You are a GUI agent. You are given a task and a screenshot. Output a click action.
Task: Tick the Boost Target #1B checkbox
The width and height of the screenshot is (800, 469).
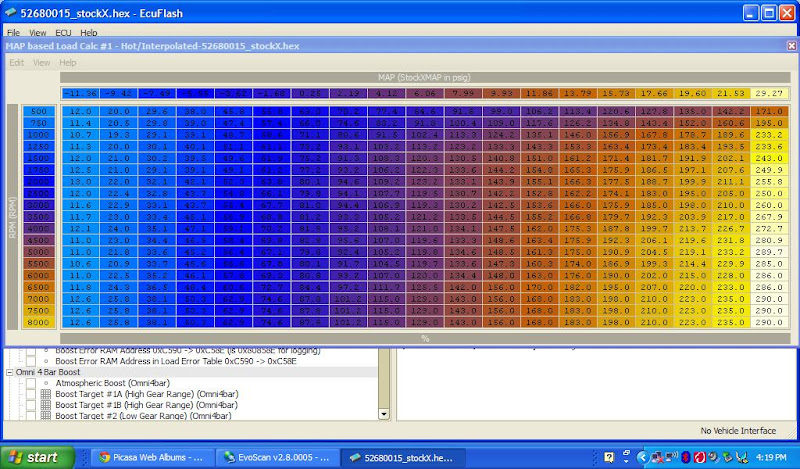click(x=31, y=405)
